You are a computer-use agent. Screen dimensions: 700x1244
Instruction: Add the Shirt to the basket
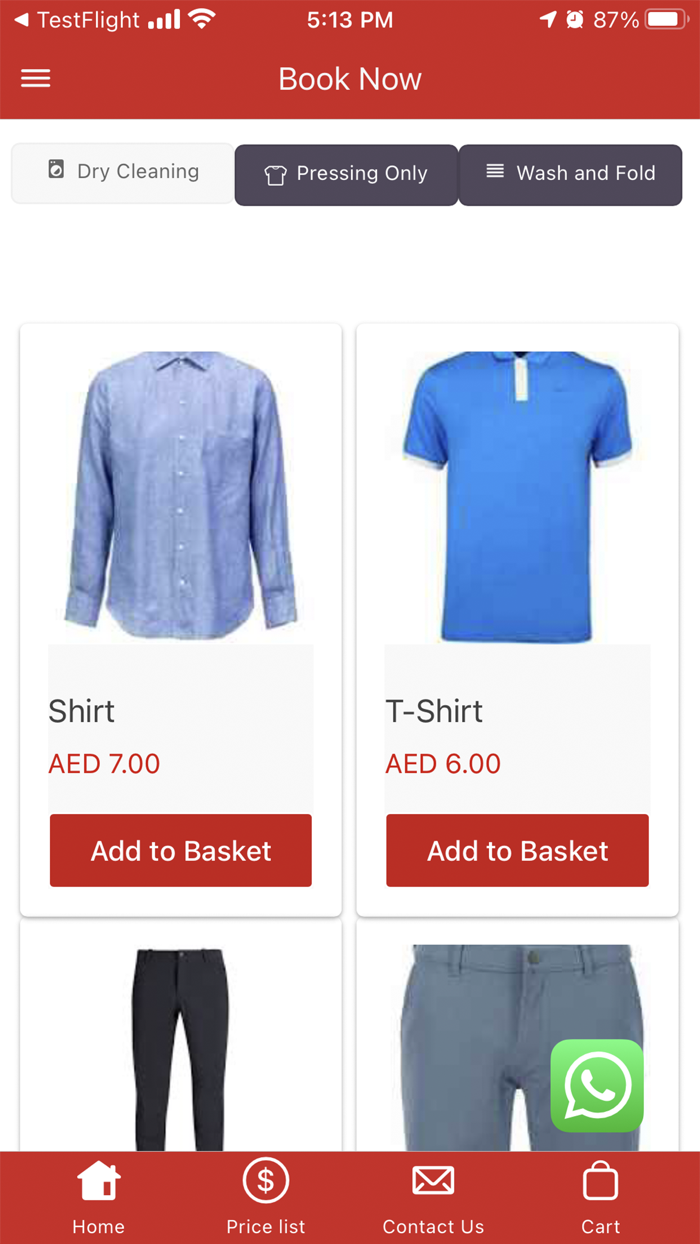pos(181,851)
